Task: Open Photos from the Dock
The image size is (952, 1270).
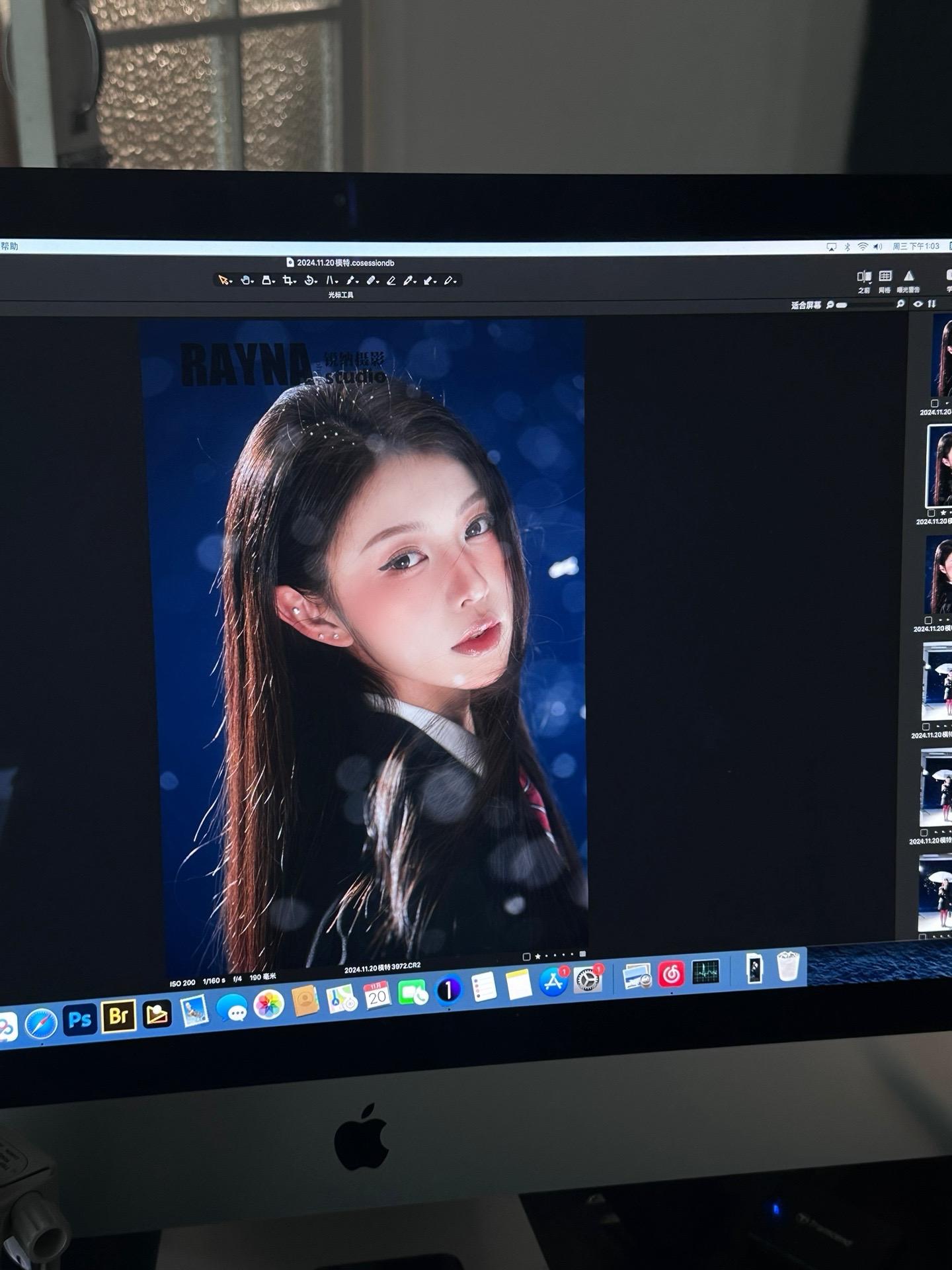Action: point(268,1005)
